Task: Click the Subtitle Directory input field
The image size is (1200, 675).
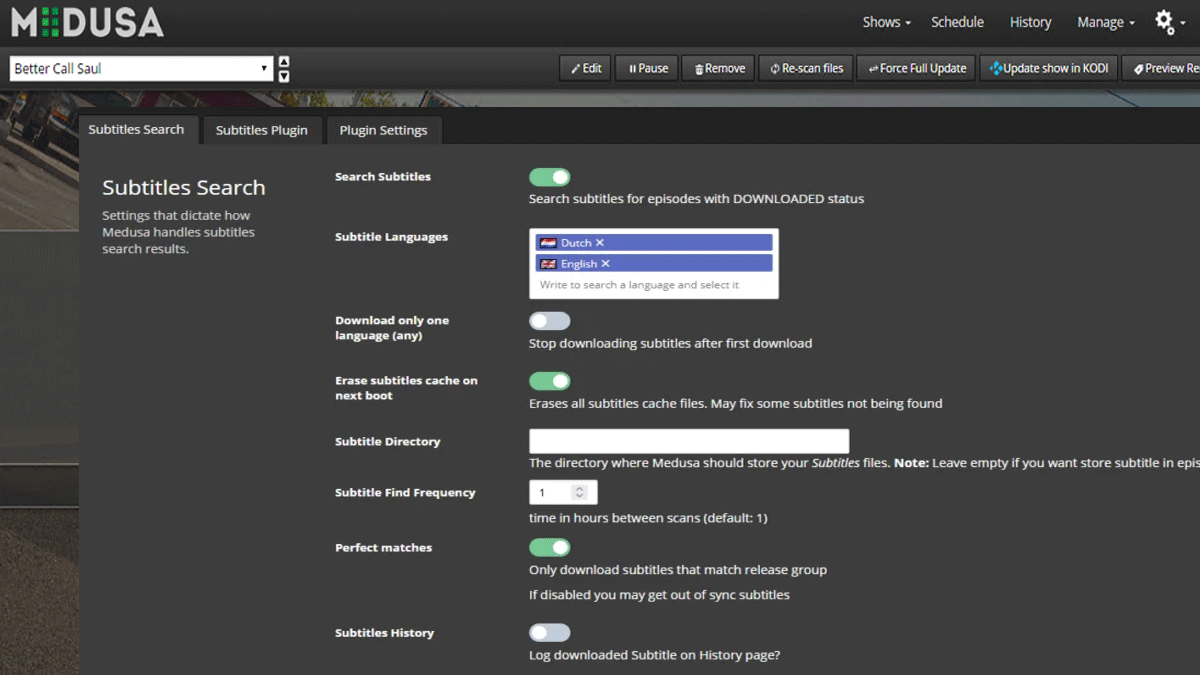Action: coord(688,441)
